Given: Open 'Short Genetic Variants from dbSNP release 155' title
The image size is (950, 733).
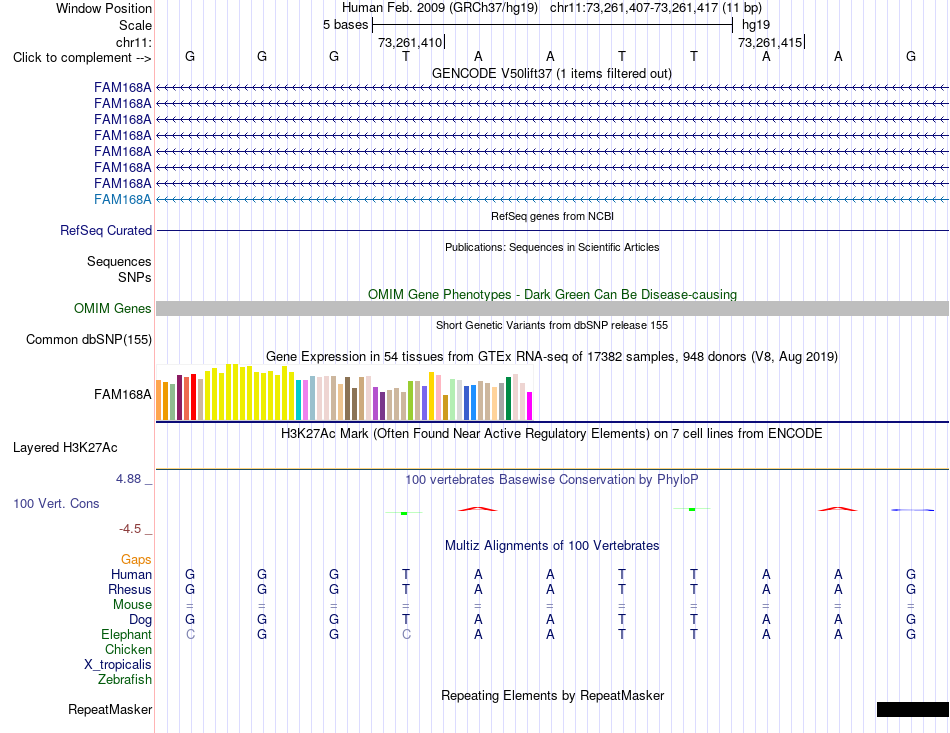Looking at the screenshot, I should [x=552, y=325].
